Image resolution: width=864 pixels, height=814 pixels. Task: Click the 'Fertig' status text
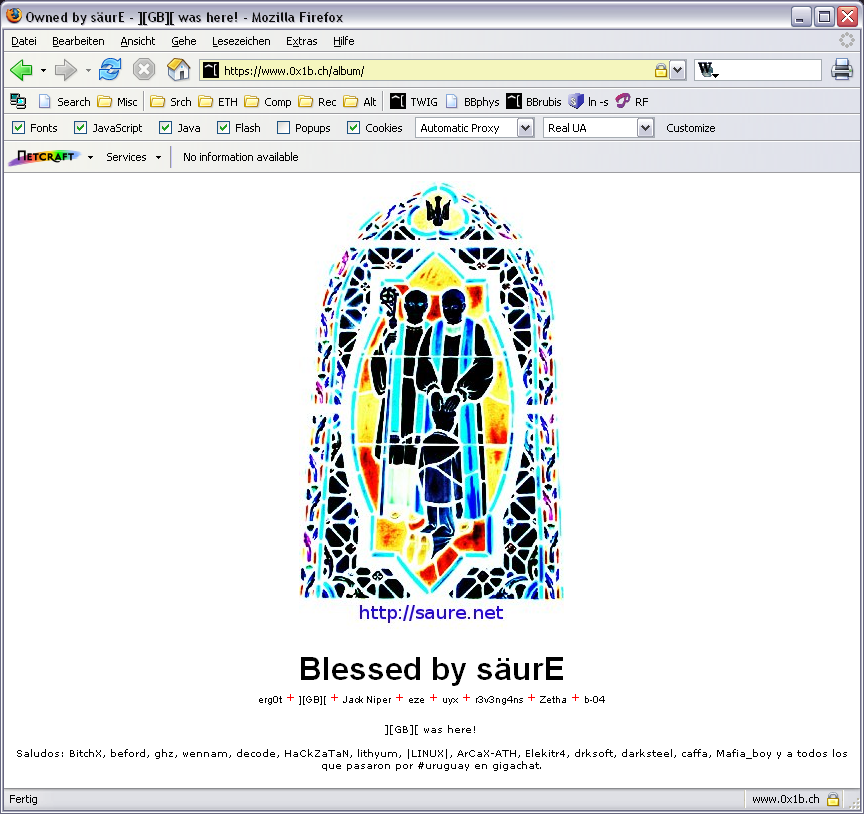pyautogui.click(x=23, y=799)
